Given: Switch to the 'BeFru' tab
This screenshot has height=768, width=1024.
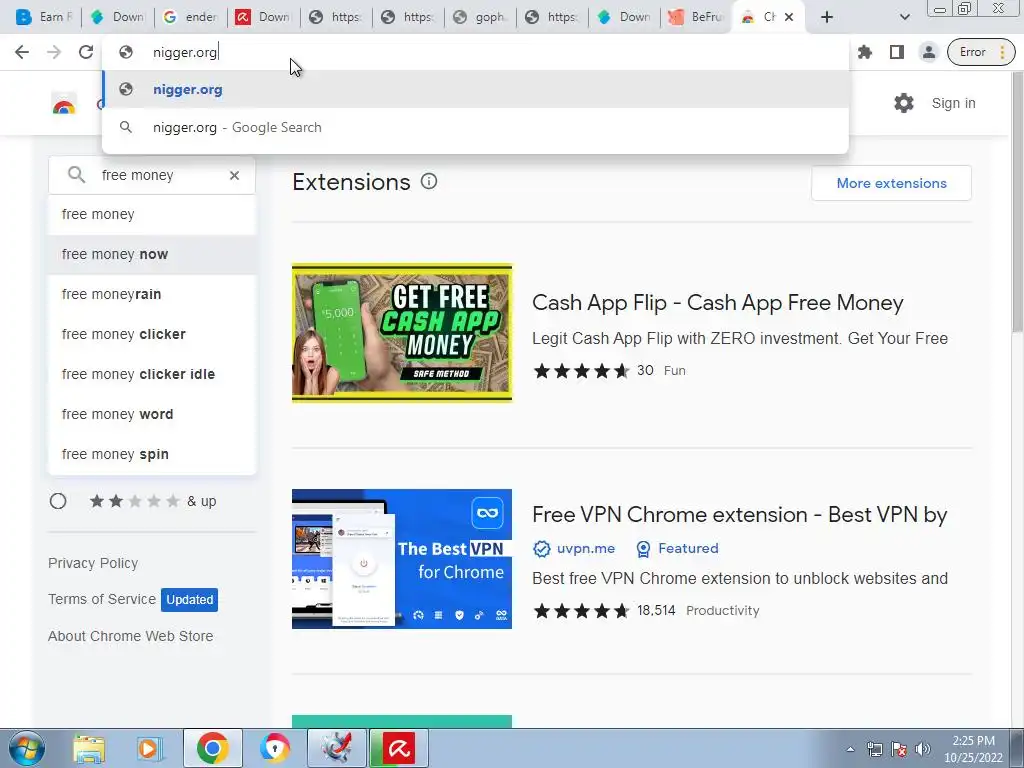Looking at the screenshot, I should click(696, 17).
